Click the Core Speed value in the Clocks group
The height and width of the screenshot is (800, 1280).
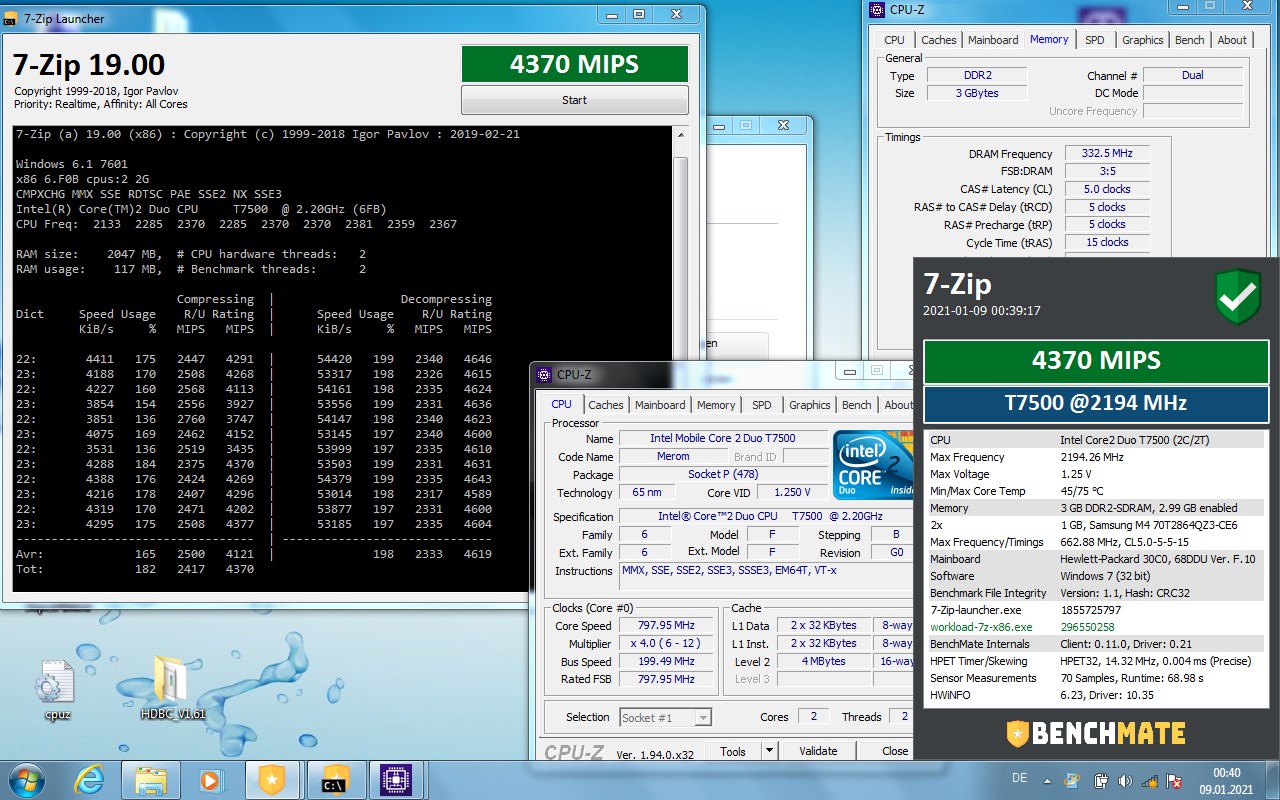[x=668, y=626]
